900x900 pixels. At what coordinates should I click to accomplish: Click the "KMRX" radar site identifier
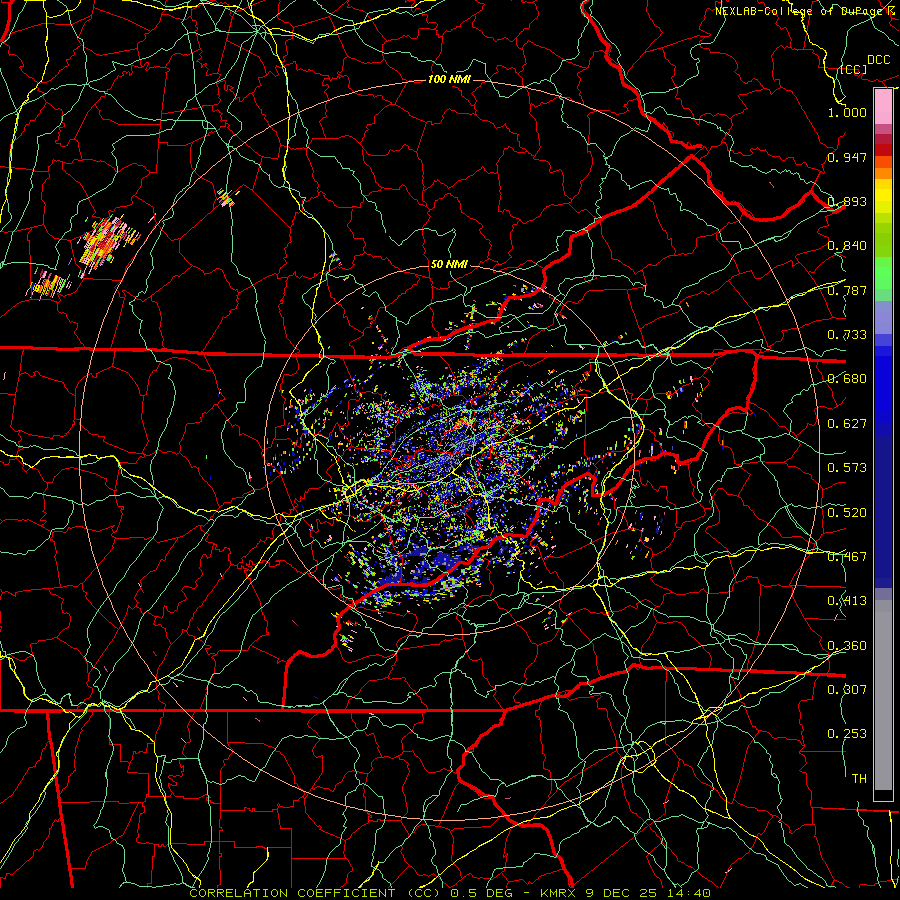[x=559, y=893]
